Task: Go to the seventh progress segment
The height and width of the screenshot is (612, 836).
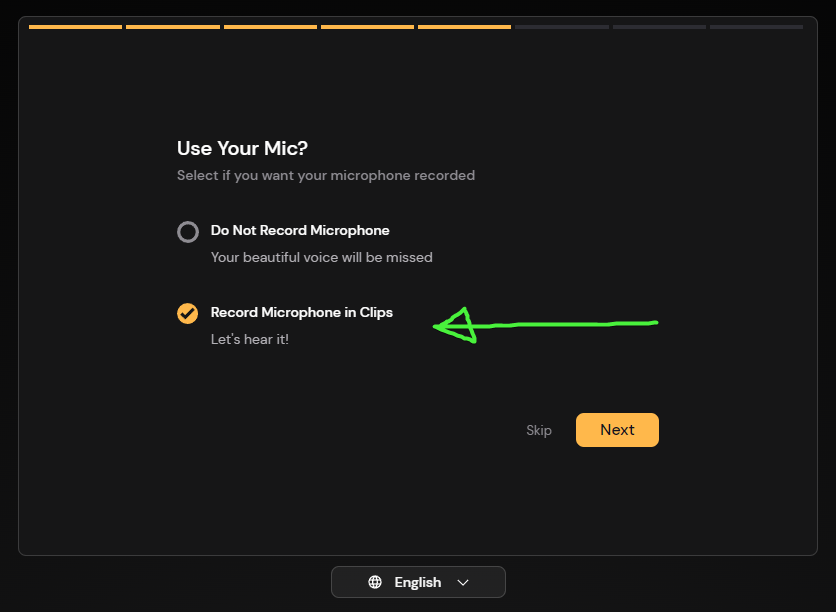Action: (659, 27)
